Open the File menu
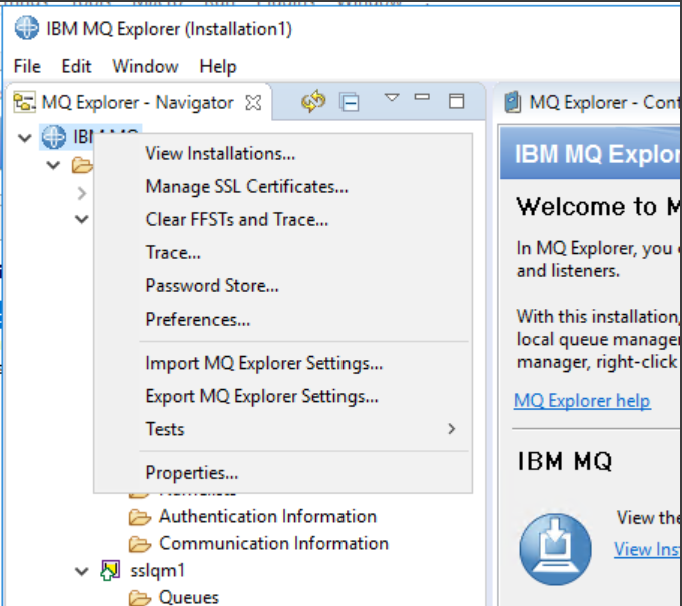The image size is (682, 606). [27, 67]
